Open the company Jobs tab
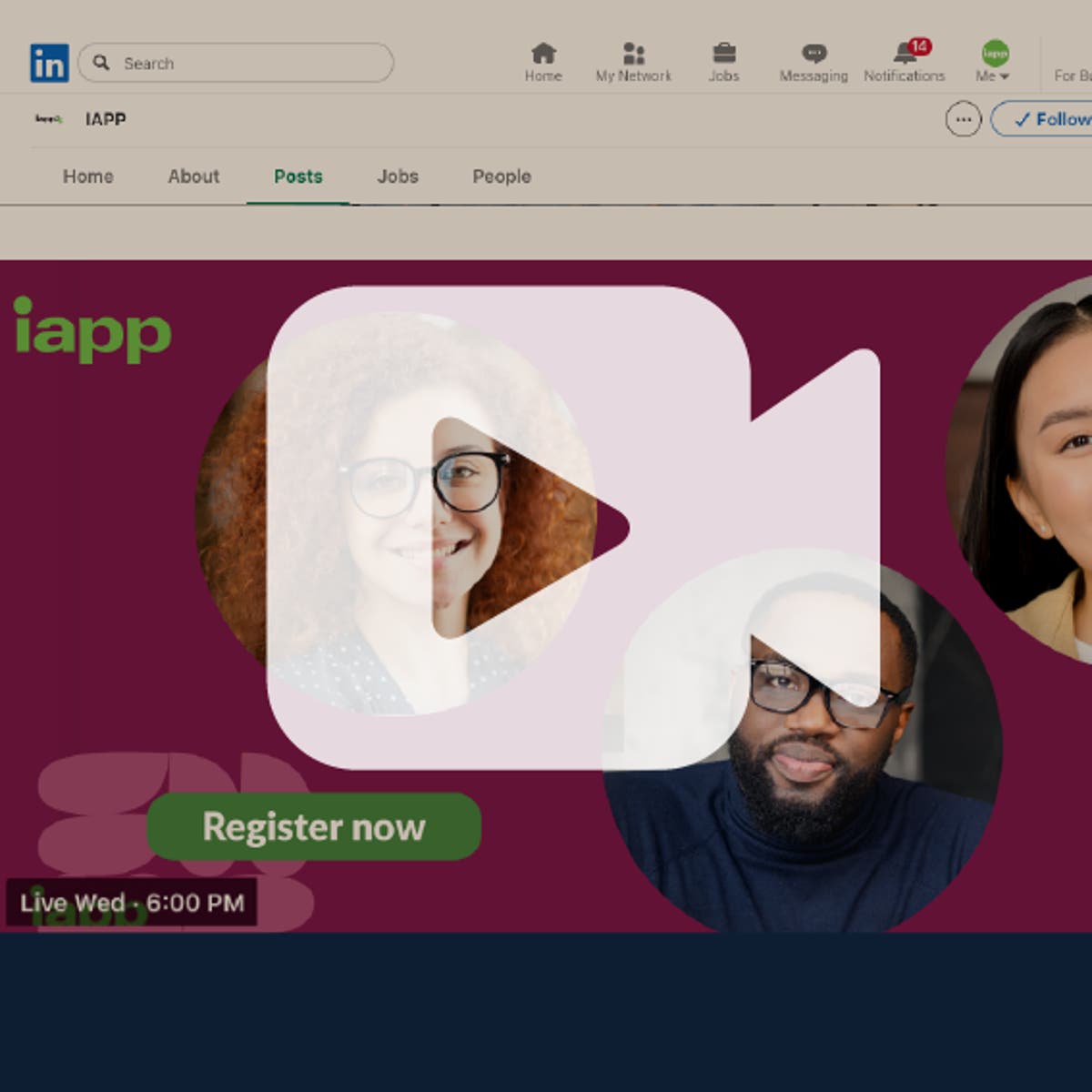The width and height of the screenshot is (1092, 1092). [x=398, y=177]
